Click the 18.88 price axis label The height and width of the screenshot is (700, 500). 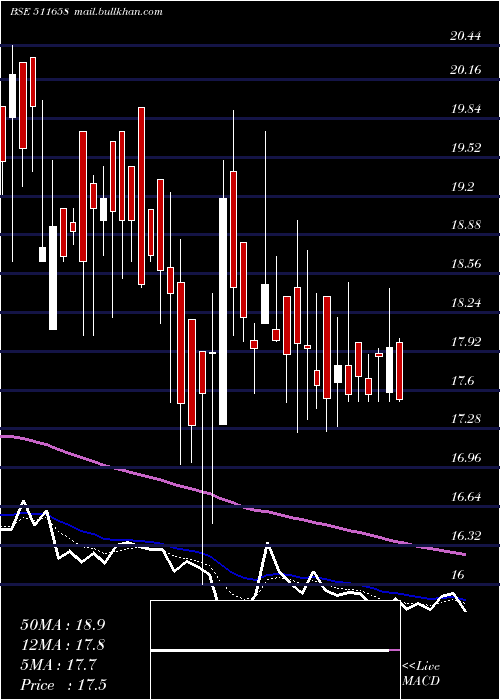[x=466, y=225]
